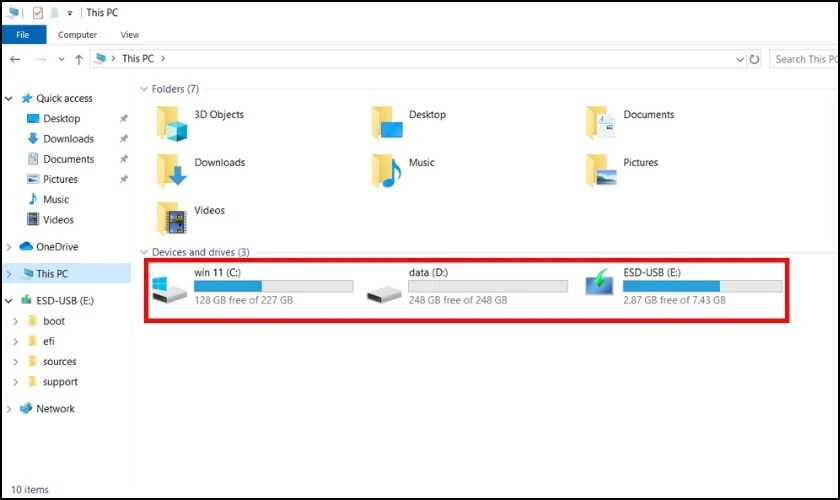
Task: Collapse the Devices and drives group
Action: (x=145, y=253)
